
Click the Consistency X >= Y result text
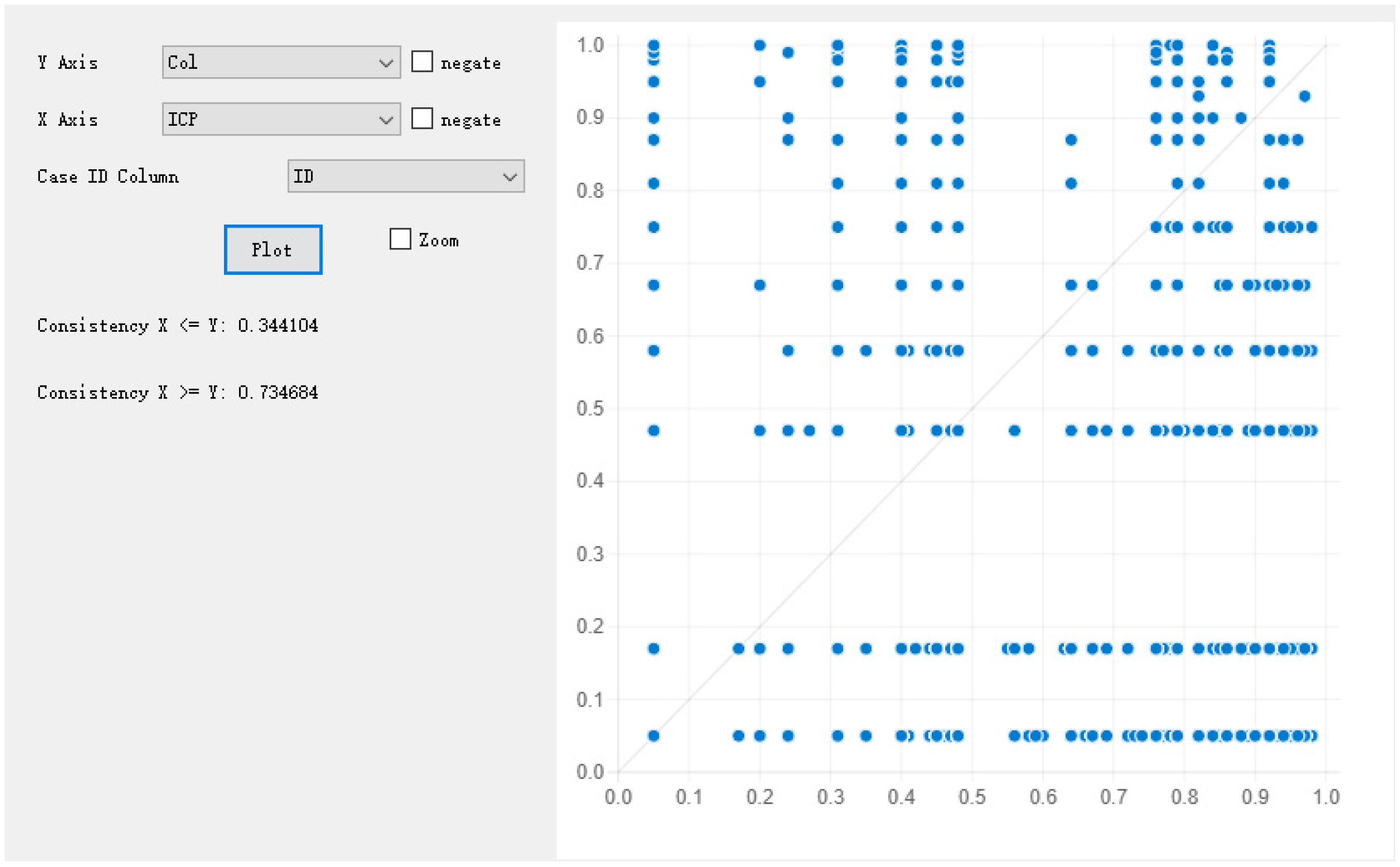click(x=177, y=393)
